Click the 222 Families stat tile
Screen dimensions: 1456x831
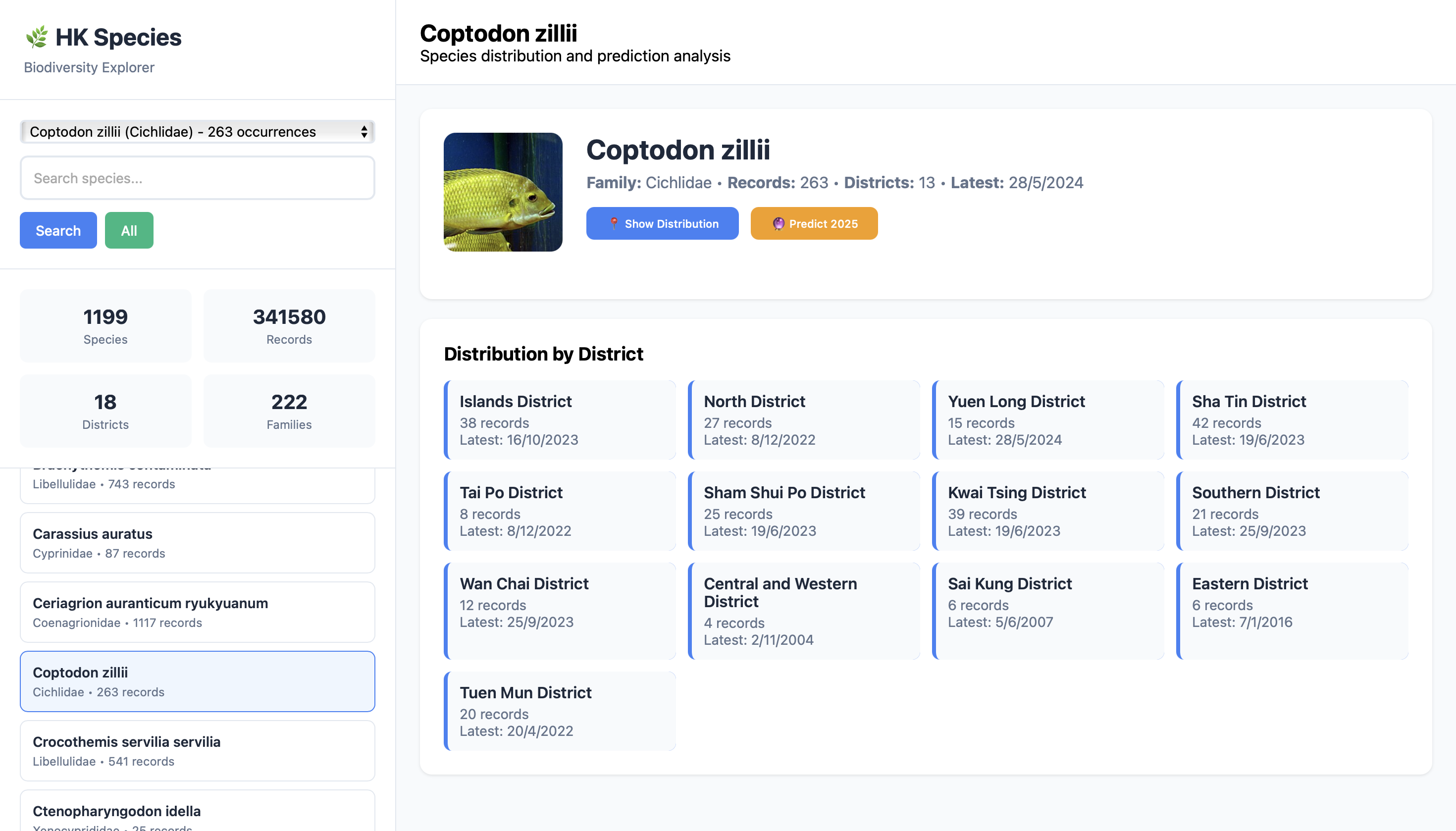pyautogui.click(x=289, y=411)
